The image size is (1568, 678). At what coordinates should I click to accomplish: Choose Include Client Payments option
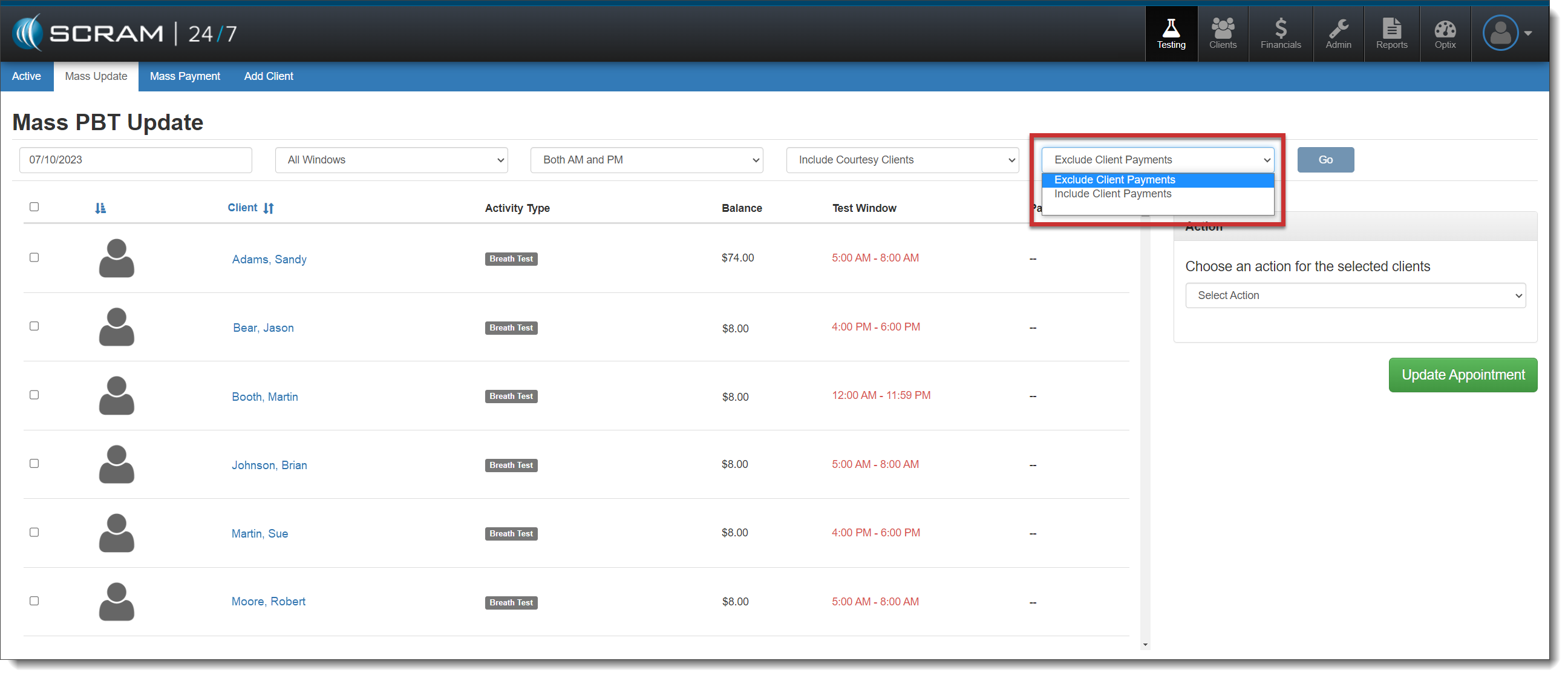point(1112,194)
